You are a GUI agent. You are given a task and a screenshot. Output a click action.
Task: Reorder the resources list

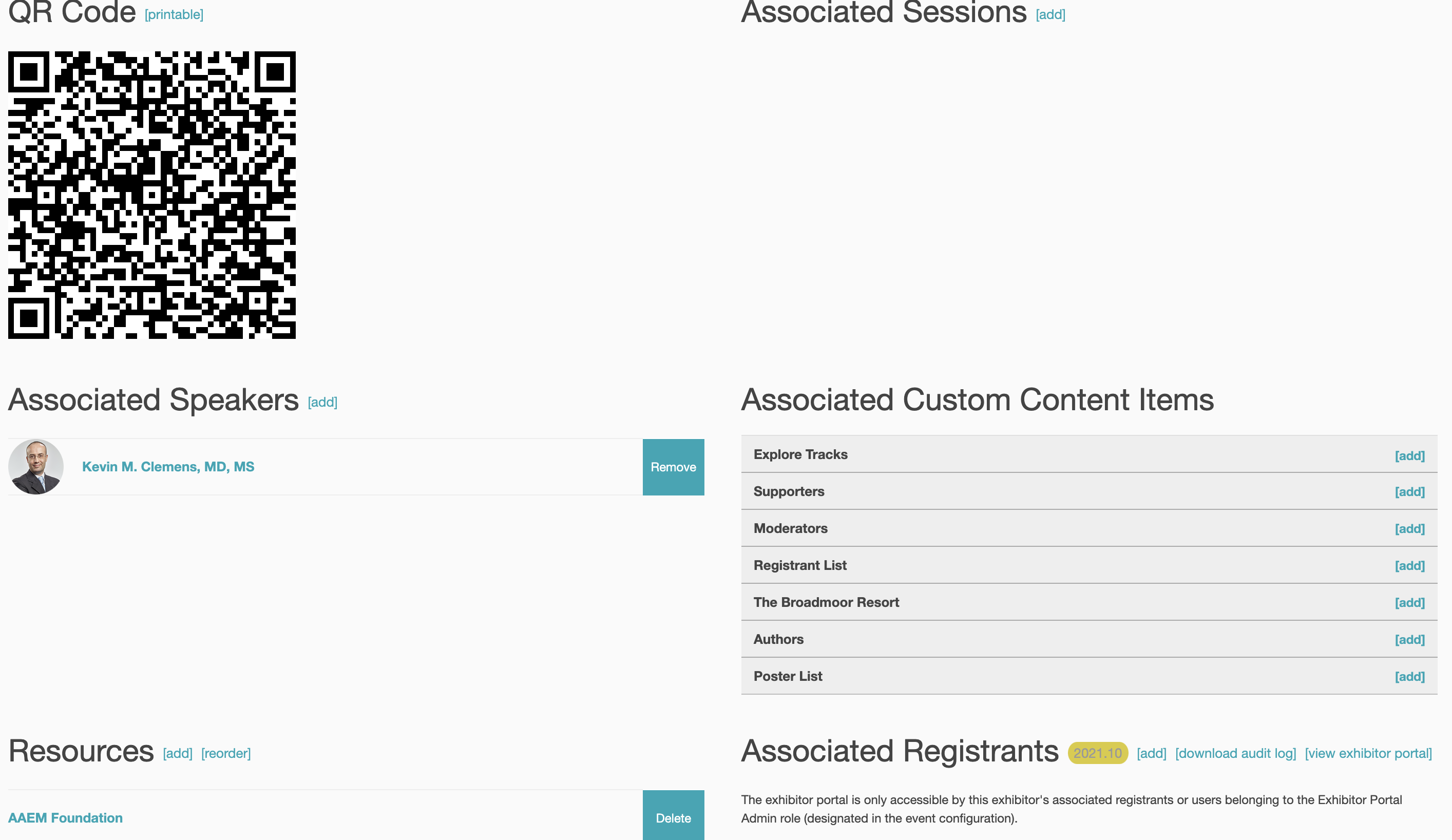tap(226, 753)
